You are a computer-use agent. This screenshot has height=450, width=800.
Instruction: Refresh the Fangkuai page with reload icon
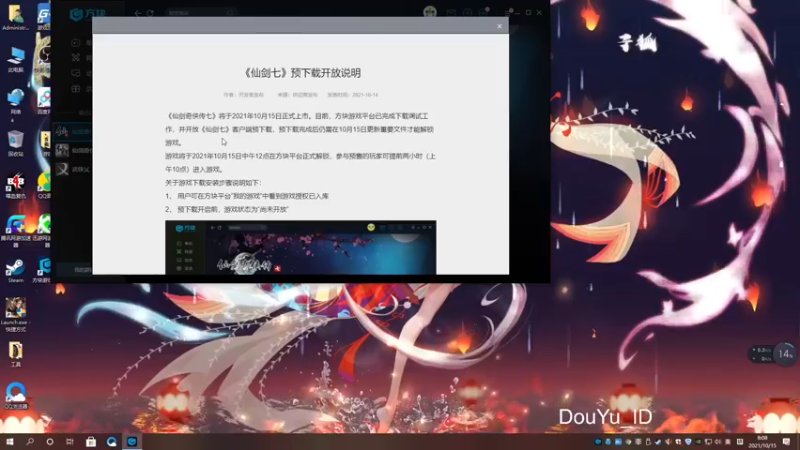150,13
